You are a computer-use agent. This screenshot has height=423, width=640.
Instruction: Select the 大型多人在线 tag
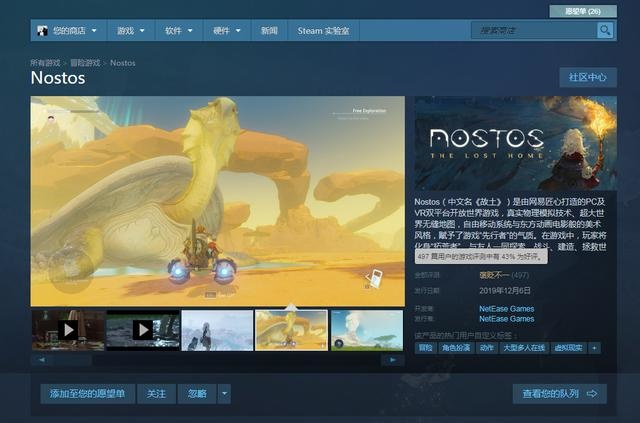click(x=524, y=348)
